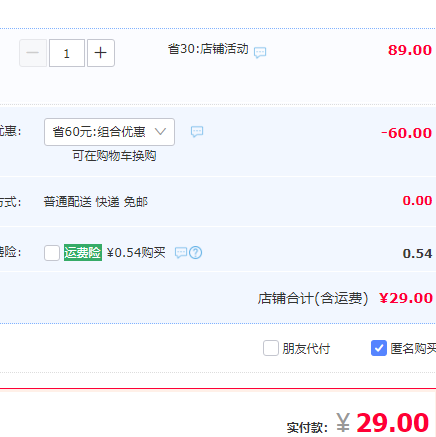Click the green 运费险 label badge
Image resolution: width=436 pixels, height=437 pixels.
pyautogui.click(x=83, y=252)
